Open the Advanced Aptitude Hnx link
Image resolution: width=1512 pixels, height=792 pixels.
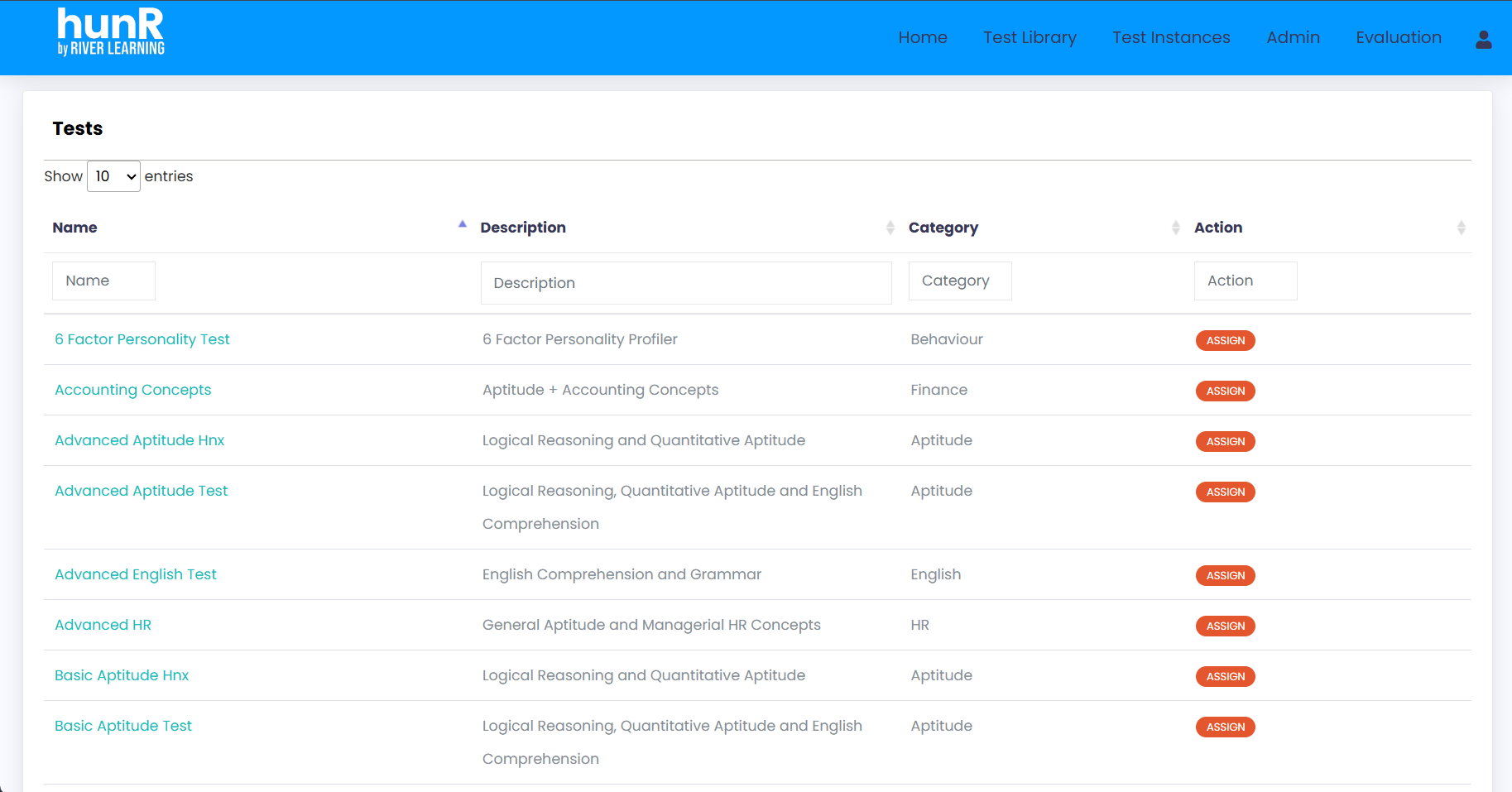(140, 440)
